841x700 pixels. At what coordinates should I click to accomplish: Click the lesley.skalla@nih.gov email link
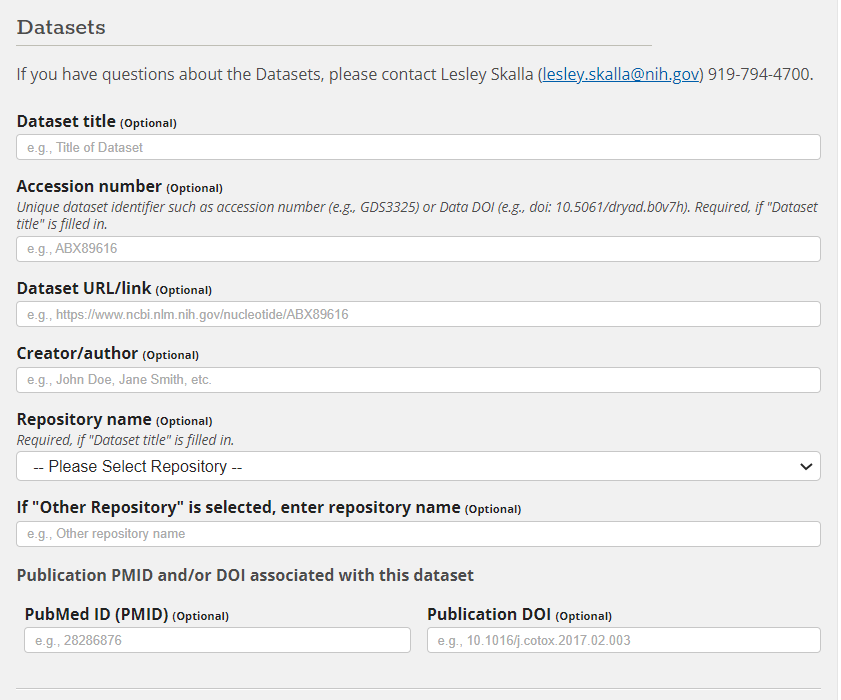point(621,74)
